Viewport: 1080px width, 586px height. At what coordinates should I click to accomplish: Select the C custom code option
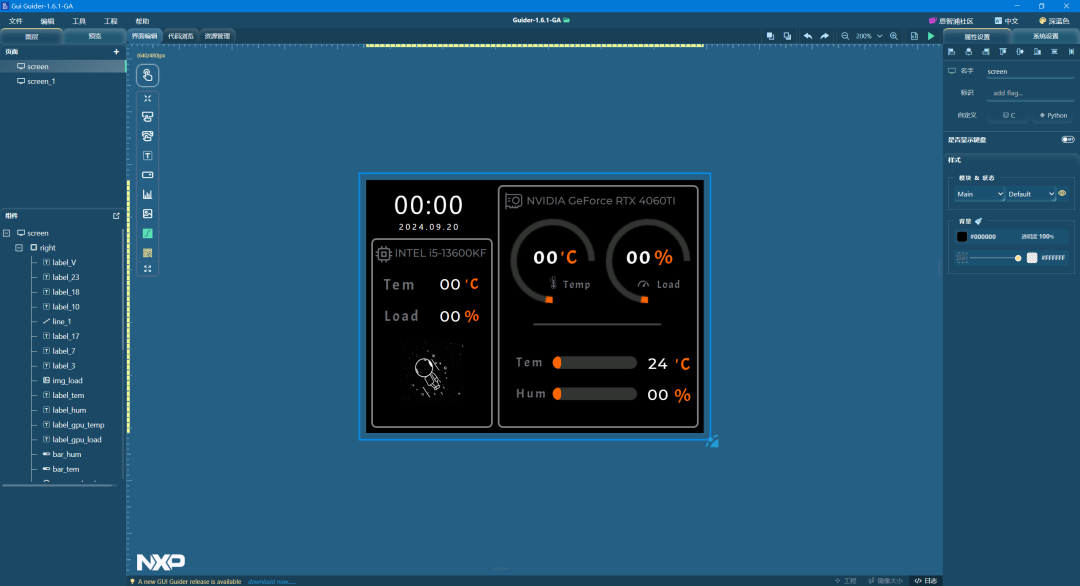[x=1008, y=115]
